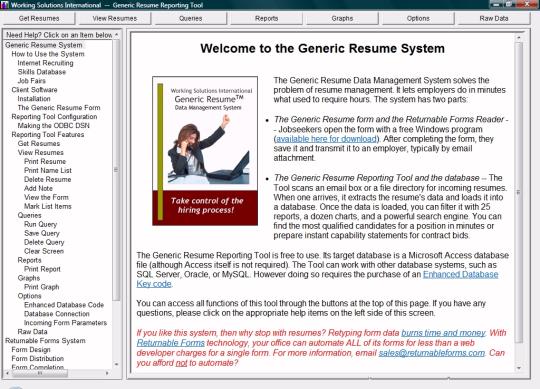The width and height of the screenshot is (540, 389).
Task: Select 'Add Note' help item
Action: 38,188
